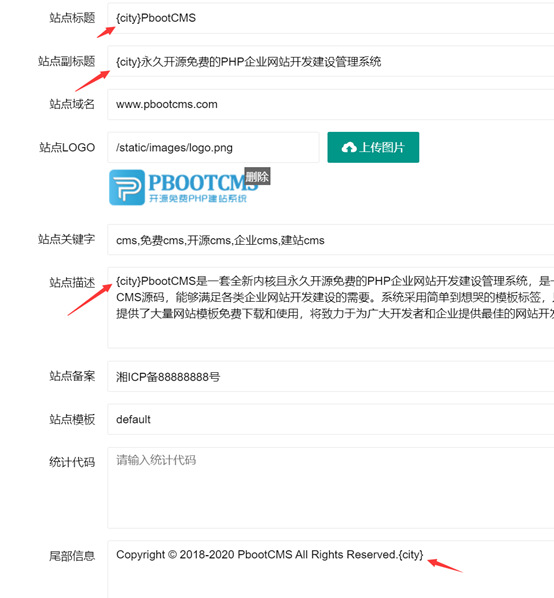Click the 站点模板 field showing default
Image resolution: width=554 pixels, height=598 pixels.
pos(331,419)
